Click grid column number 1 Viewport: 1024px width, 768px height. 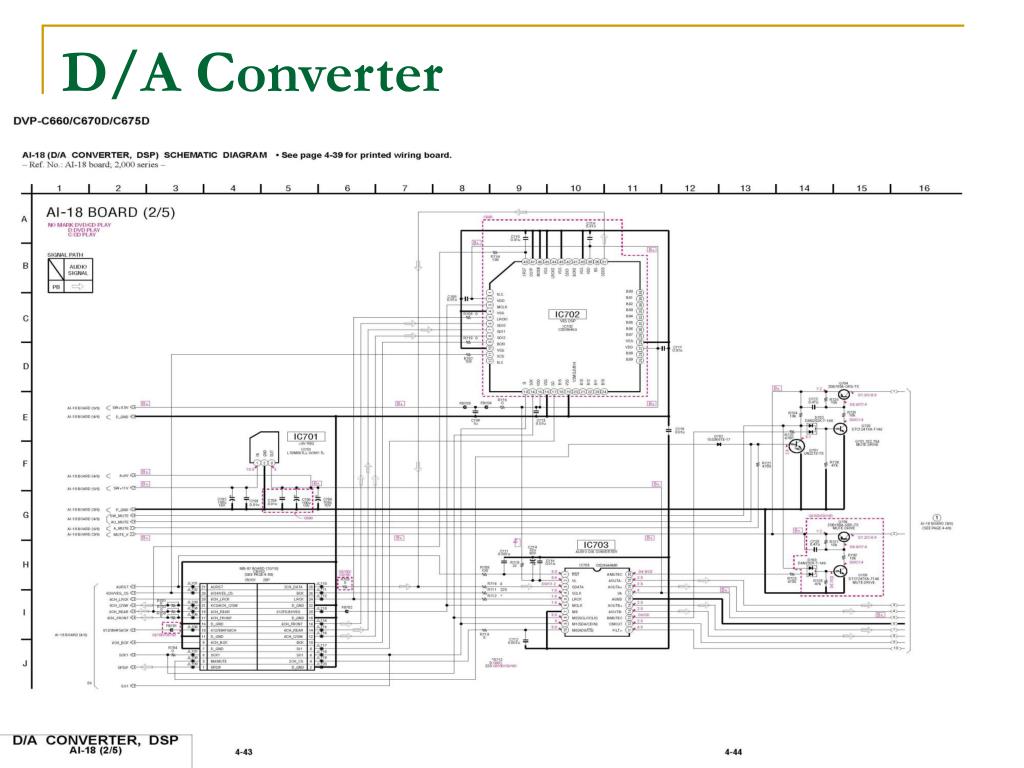point(59,188)
